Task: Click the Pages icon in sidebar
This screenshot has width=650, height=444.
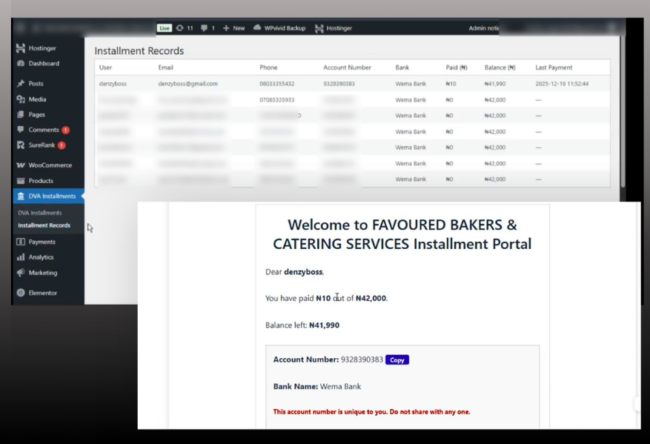Action: tap(21, 114)
